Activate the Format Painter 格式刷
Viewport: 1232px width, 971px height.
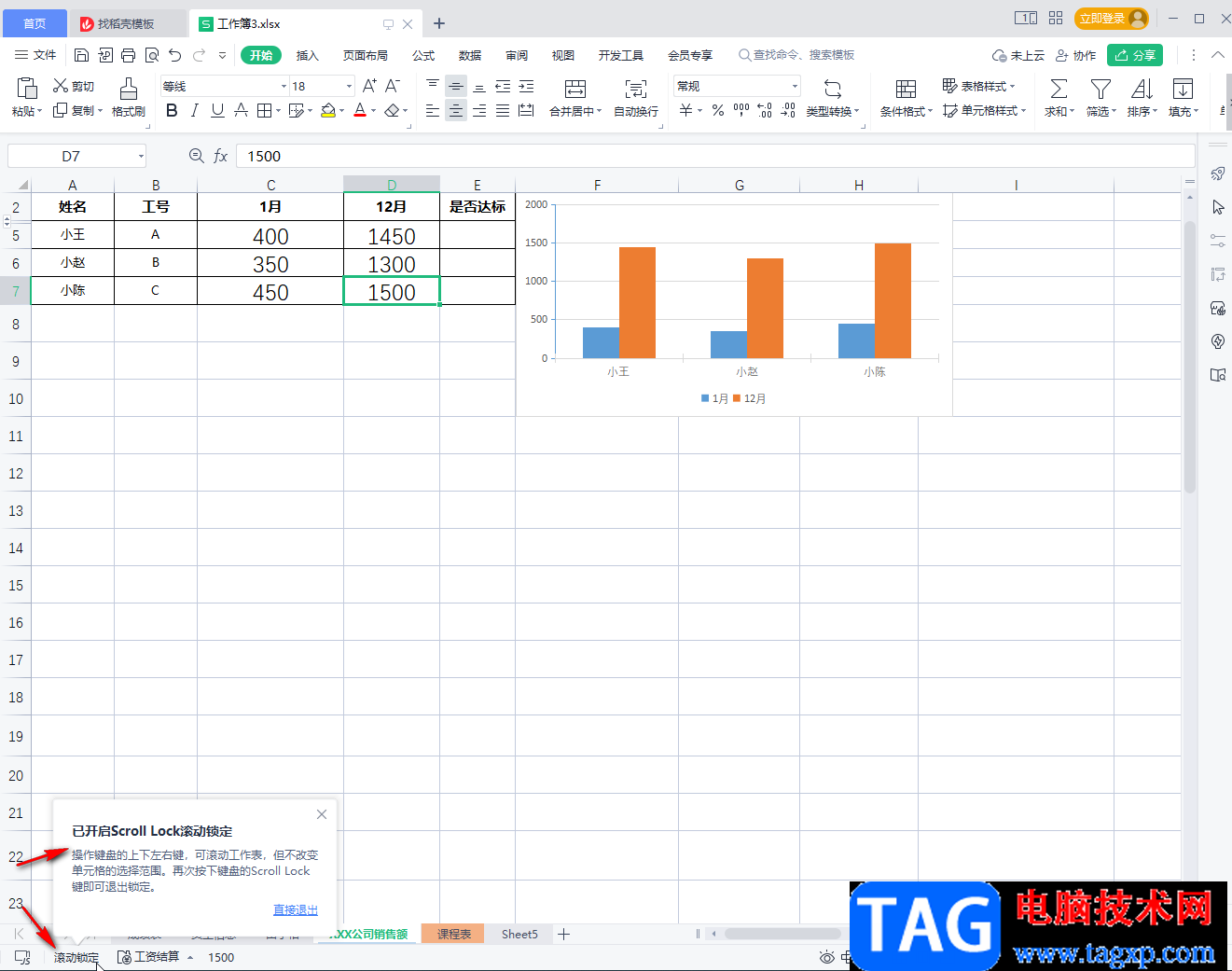129,97
